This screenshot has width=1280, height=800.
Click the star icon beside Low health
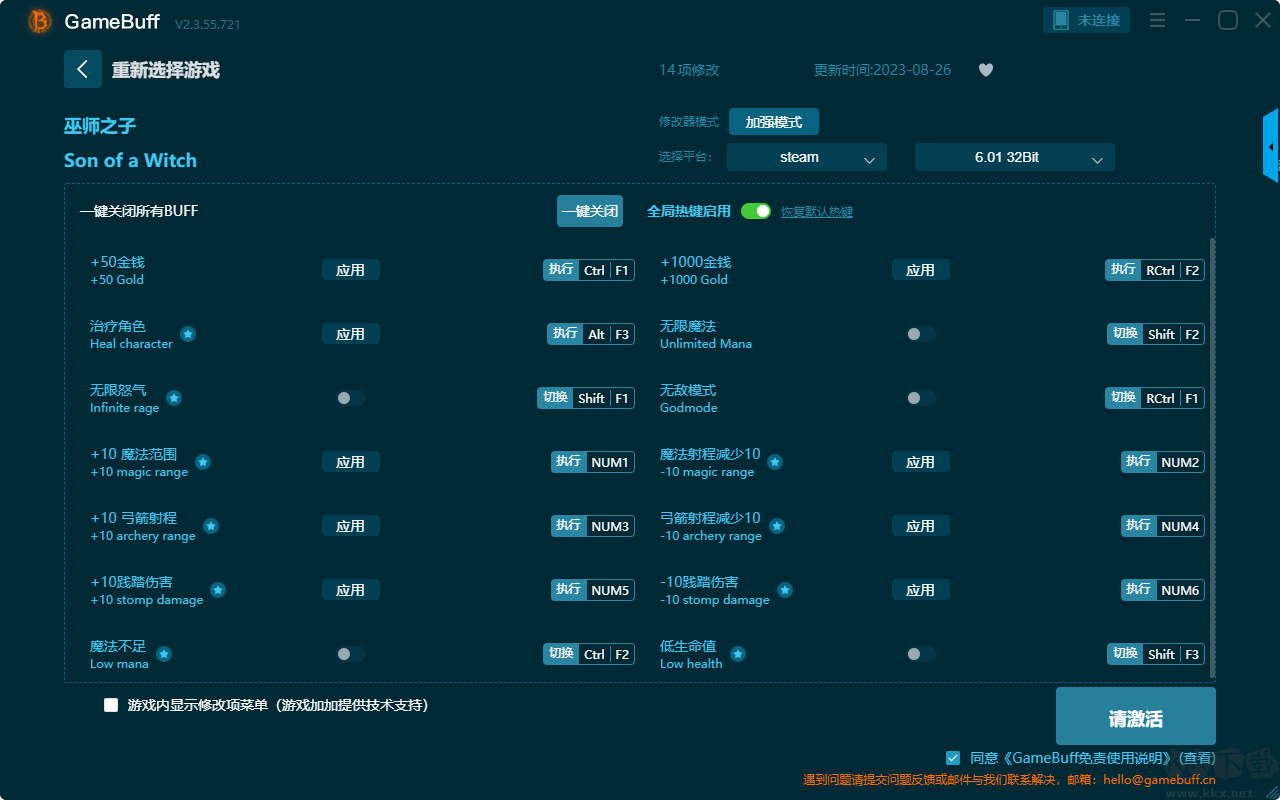(738, 654)
